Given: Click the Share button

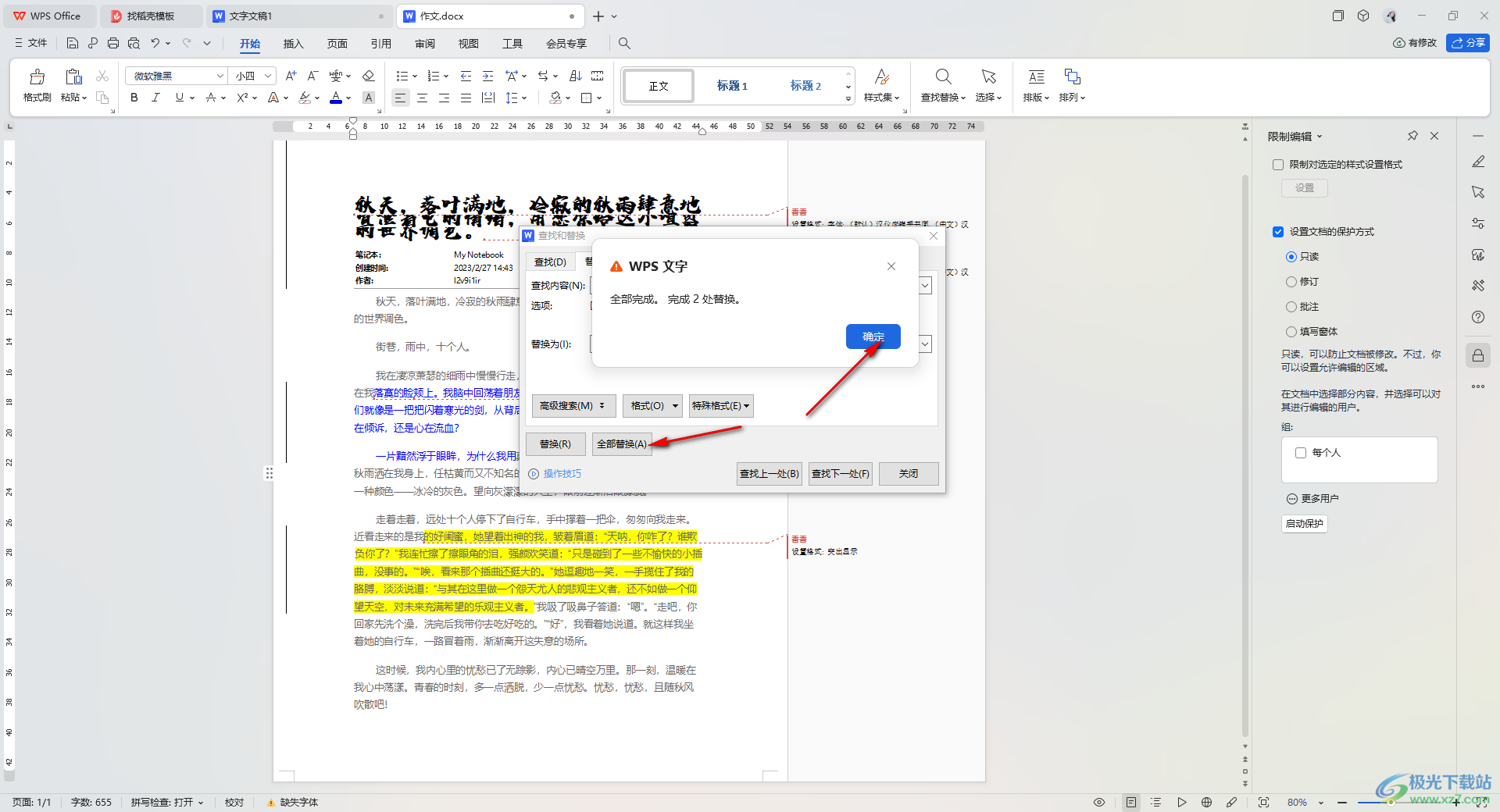Looking at the screenshot, I should 1467,43.
